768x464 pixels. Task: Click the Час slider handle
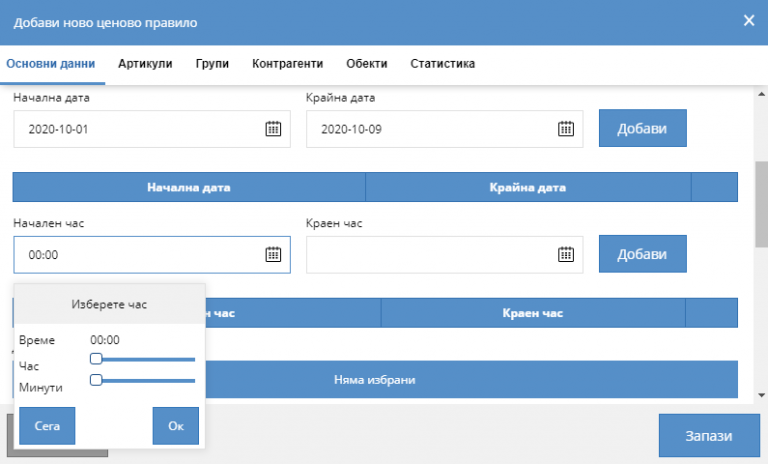tap(96, 358)
